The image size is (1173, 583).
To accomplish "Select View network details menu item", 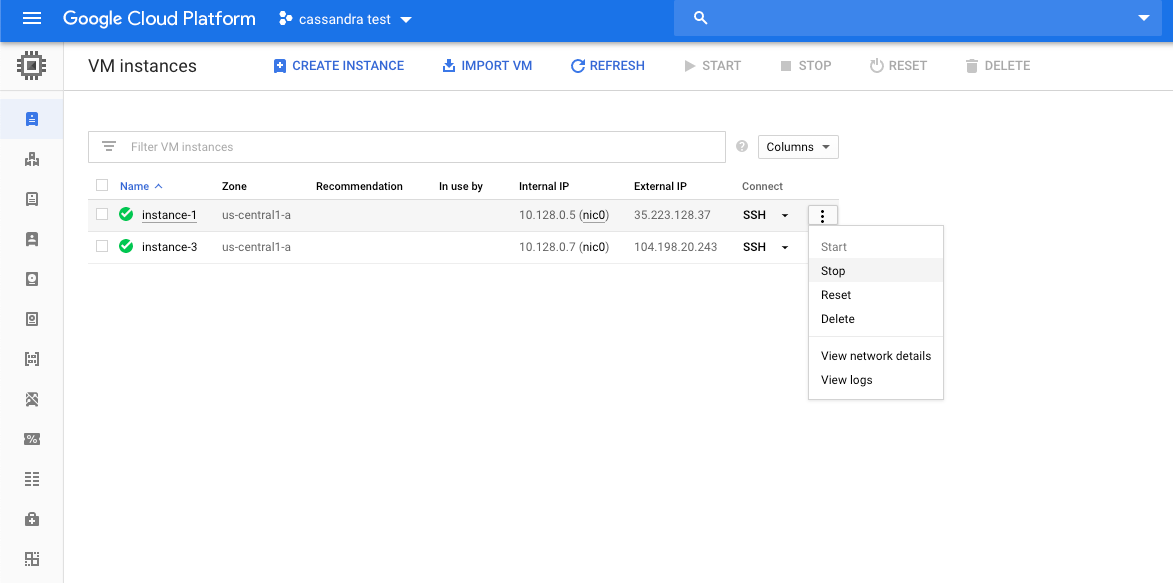I will [x=876, y=356].
